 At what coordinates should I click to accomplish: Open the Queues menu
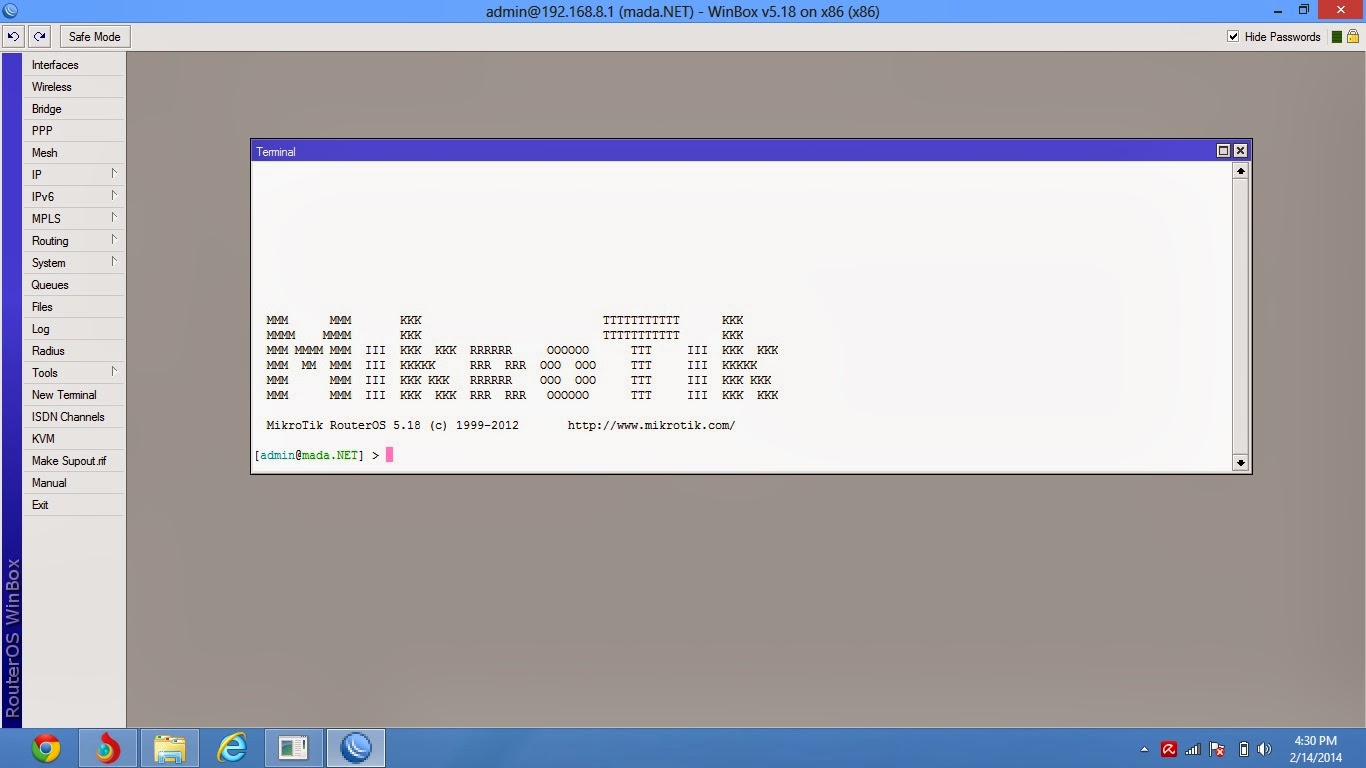(74, 285)
